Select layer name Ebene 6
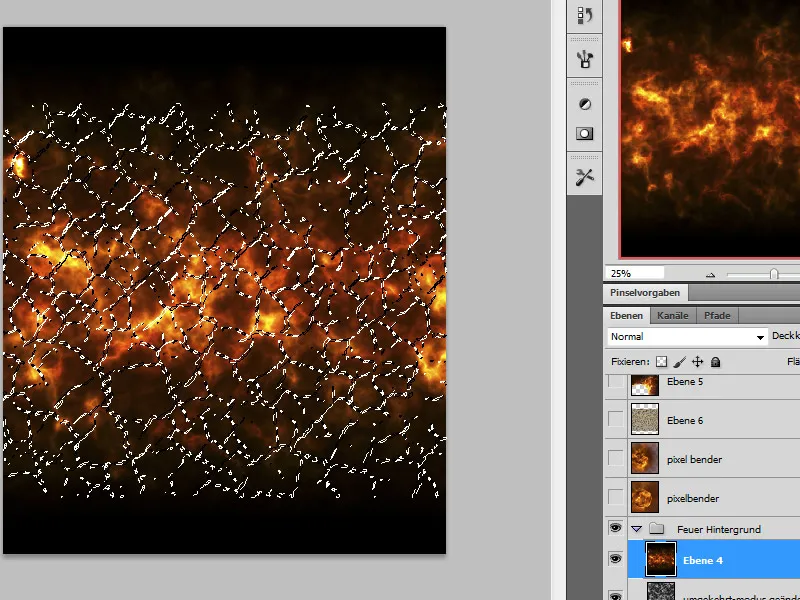This screenshot has width=800, height=600. coord(685,420)
